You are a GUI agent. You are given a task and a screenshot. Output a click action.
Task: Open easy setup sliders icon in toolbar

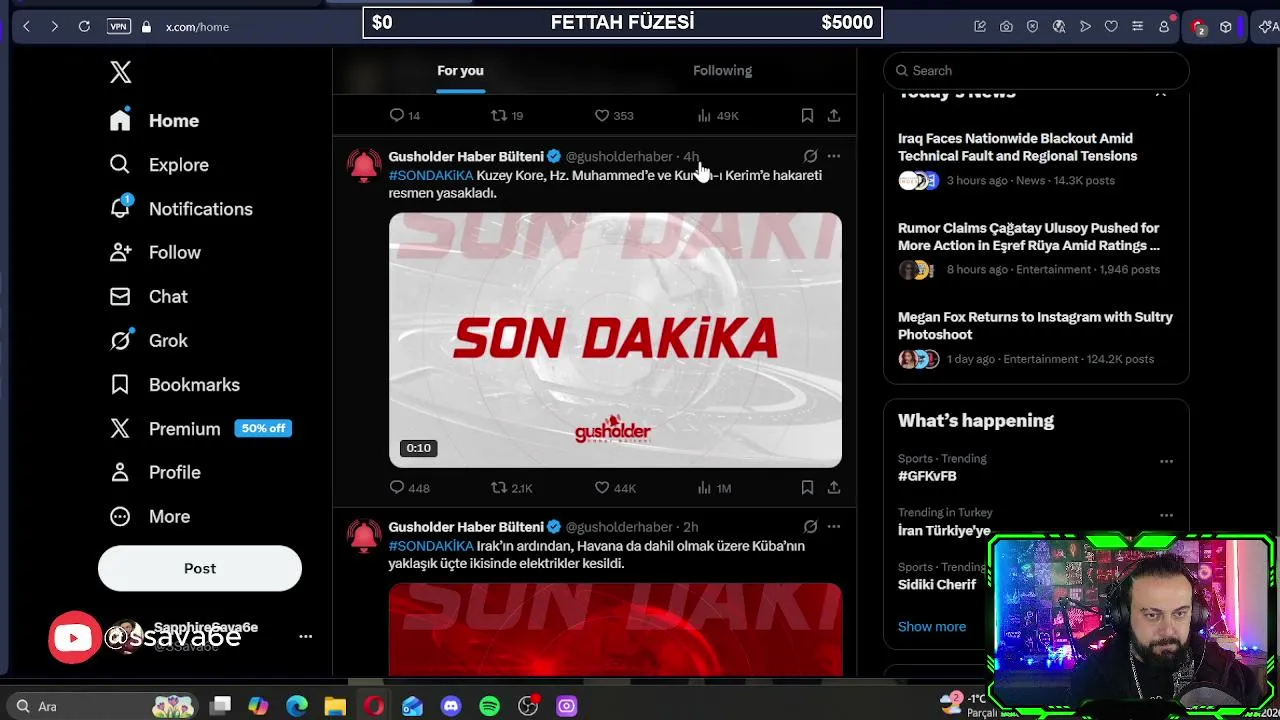tap(1137, 27)
